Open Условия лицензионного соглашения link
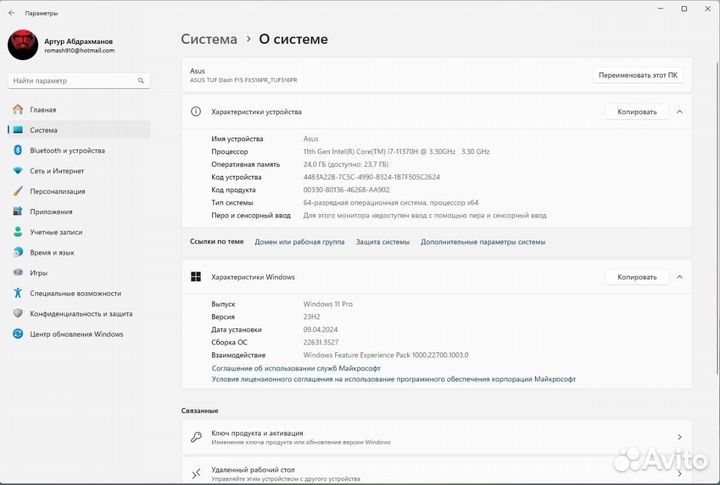 [394, 379]
